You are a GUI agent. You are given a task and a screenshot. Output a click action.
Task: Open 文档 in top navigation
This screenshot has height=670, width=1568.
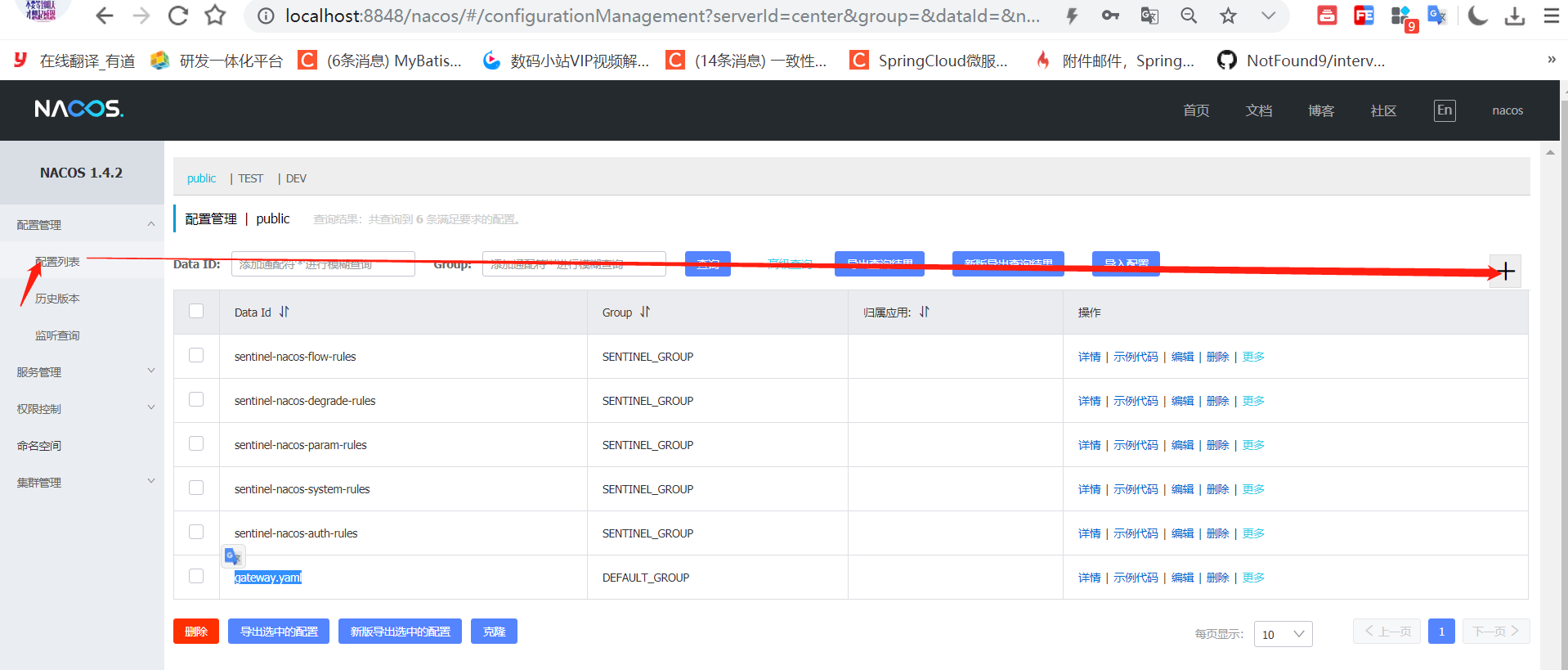coord(1259,110)
